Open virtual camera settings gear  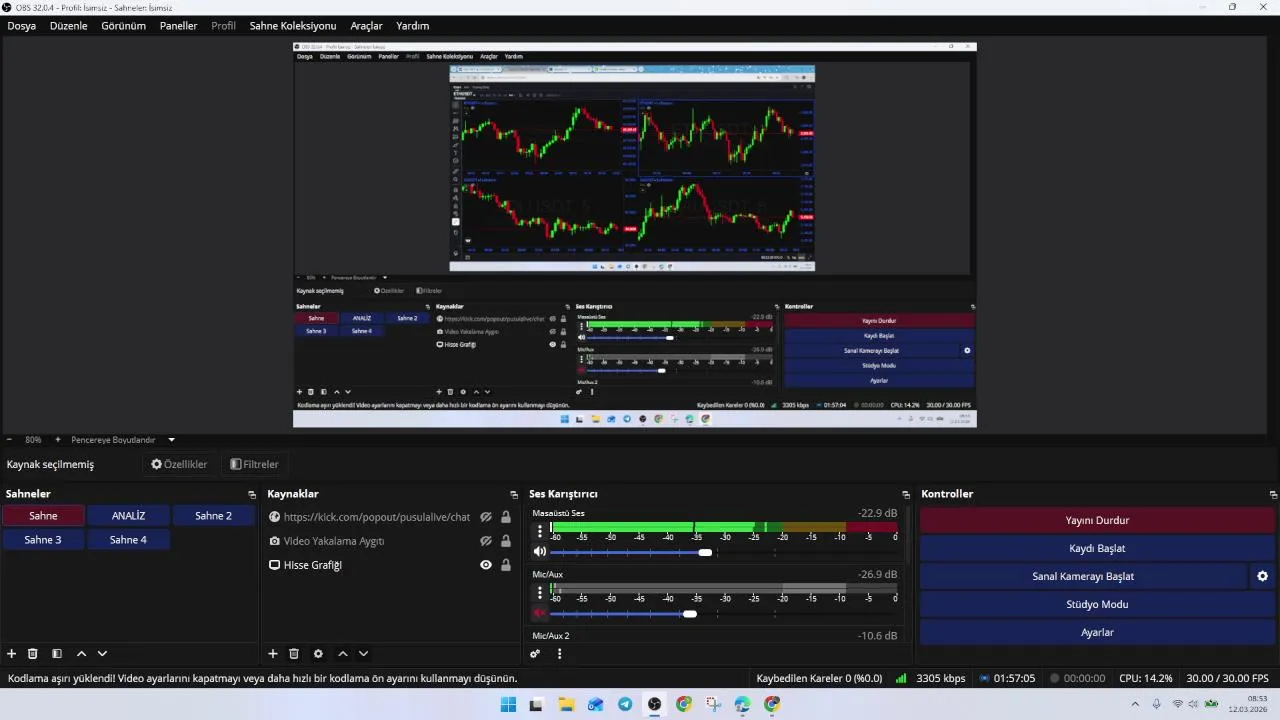1263,576
